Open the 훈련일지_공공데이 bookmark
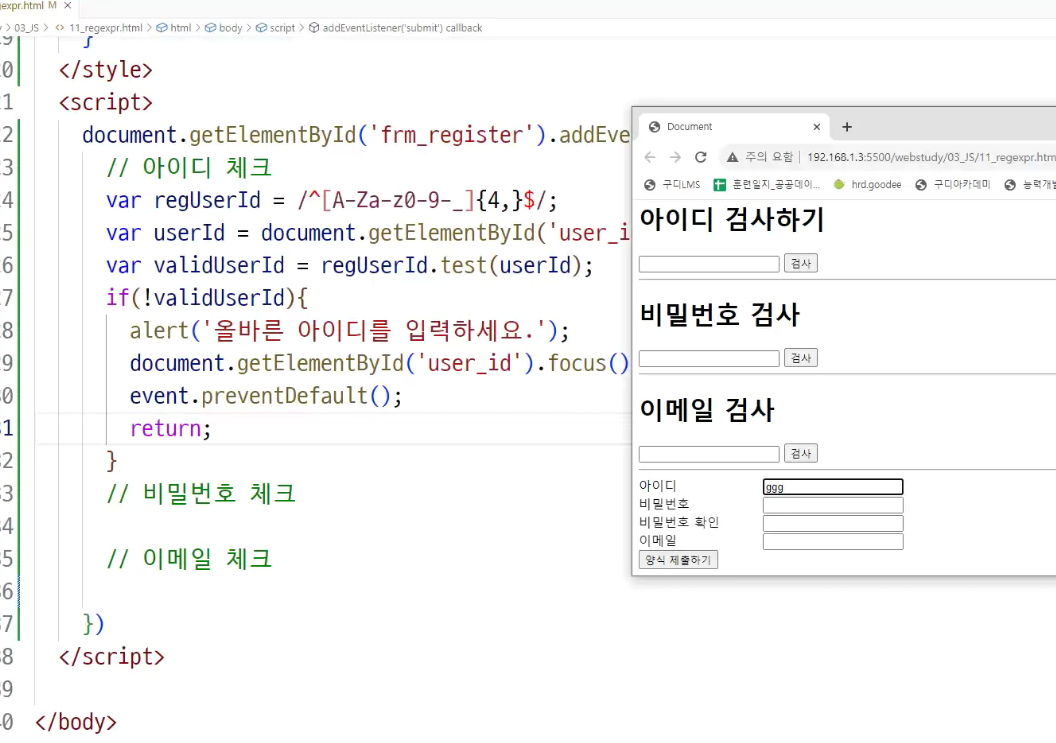The width and height of the screenshot is (1056, 743). tap(767, 185)
